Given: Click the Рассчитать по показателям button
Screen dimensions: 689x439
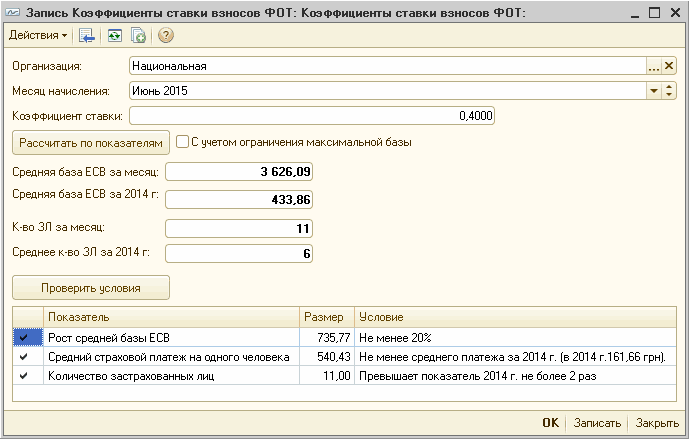Looking at the screenshot, I should 91,143.
